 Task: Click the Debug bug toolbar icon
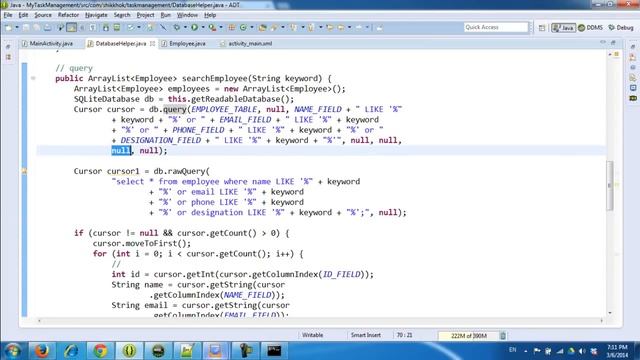176,27
